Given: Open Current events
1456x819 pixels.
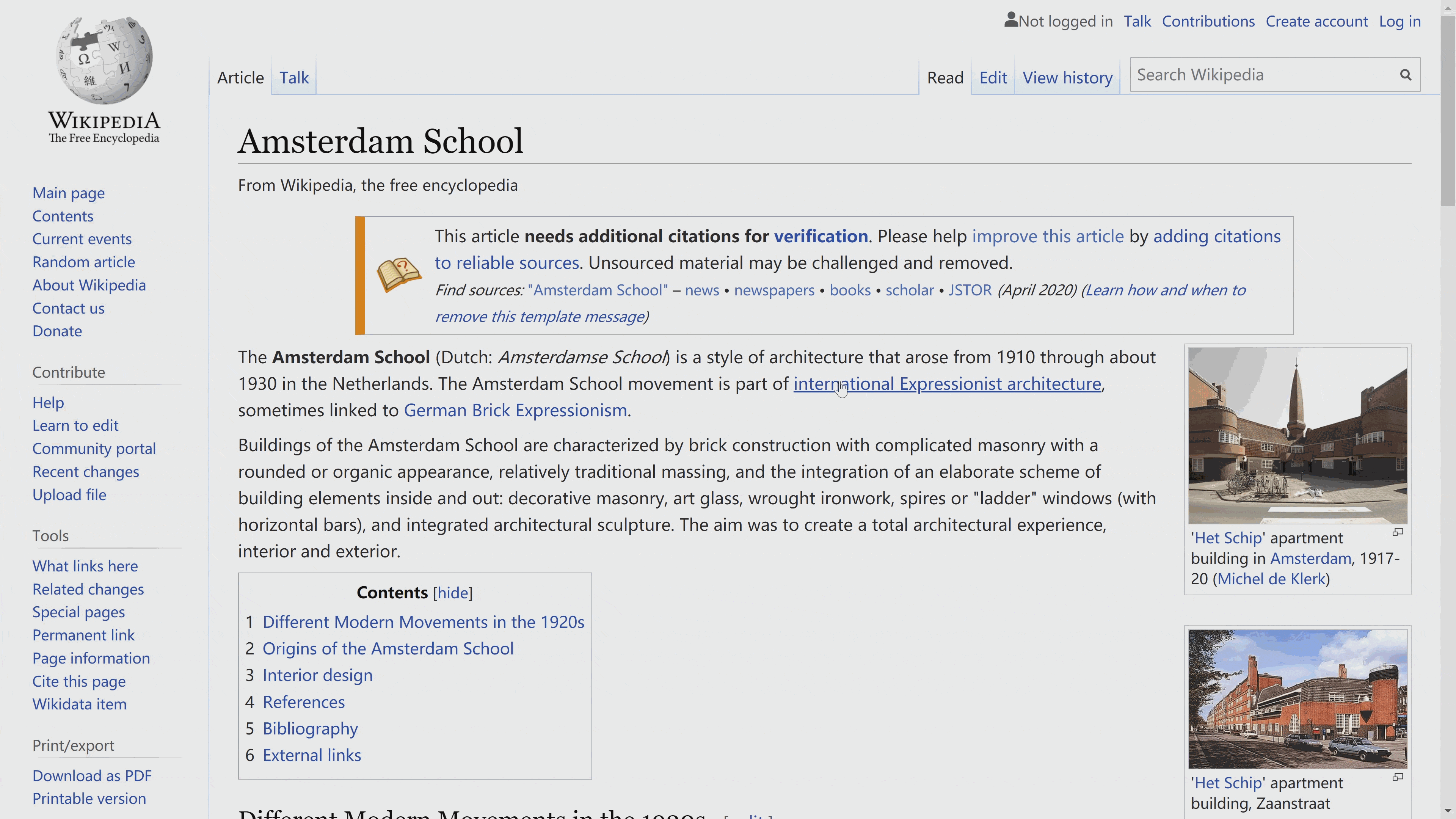Looking at the screenshot, I should pyautogui.click(x=82, y=239).
